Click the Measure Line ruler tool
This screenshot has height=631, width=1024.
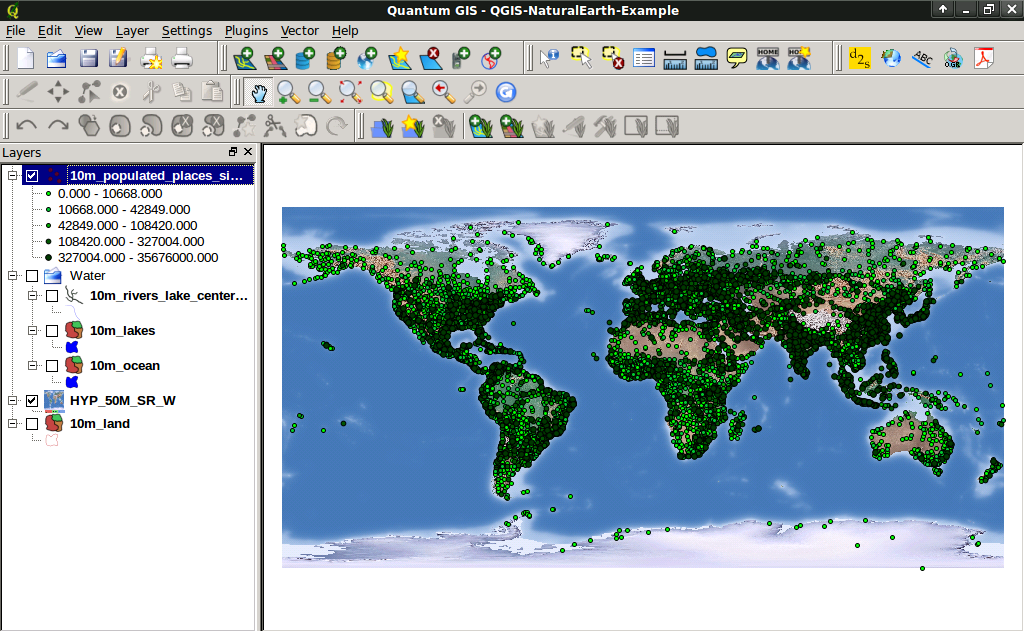pos(675,59)
